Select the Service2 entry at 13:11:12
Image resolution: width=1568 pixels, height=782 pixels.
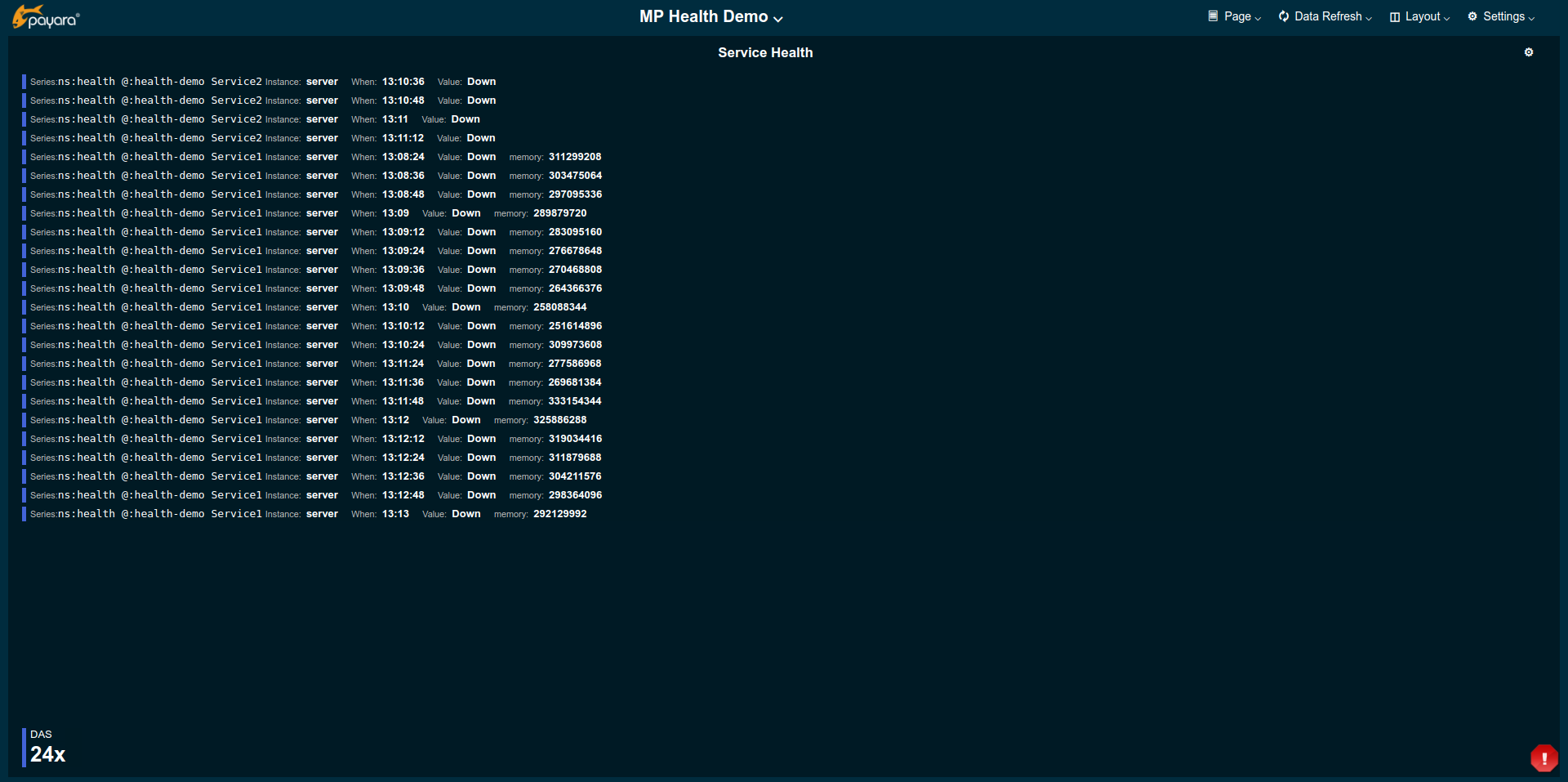click(263, 138)
